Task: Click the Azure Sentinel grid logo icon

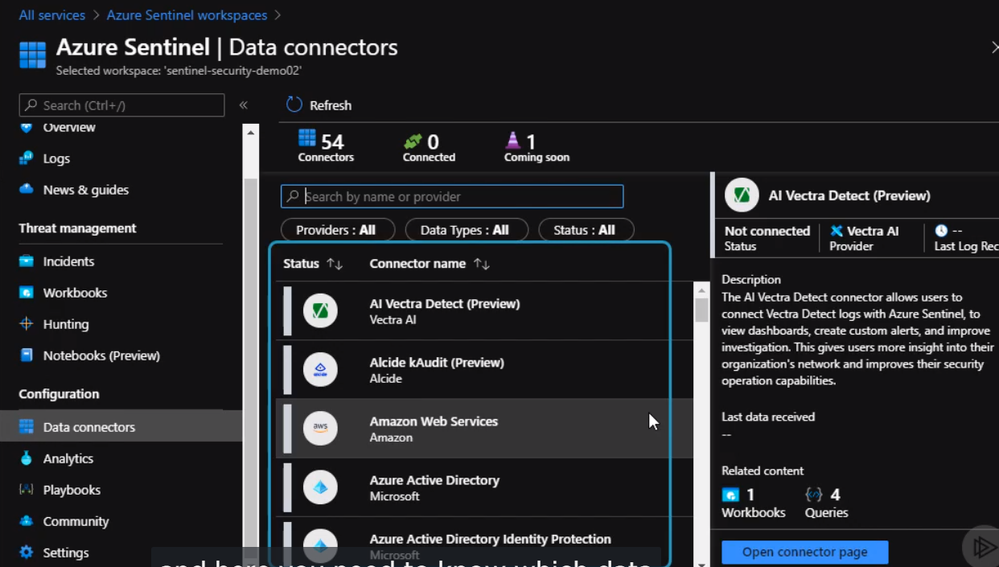Action: point(32,54)
